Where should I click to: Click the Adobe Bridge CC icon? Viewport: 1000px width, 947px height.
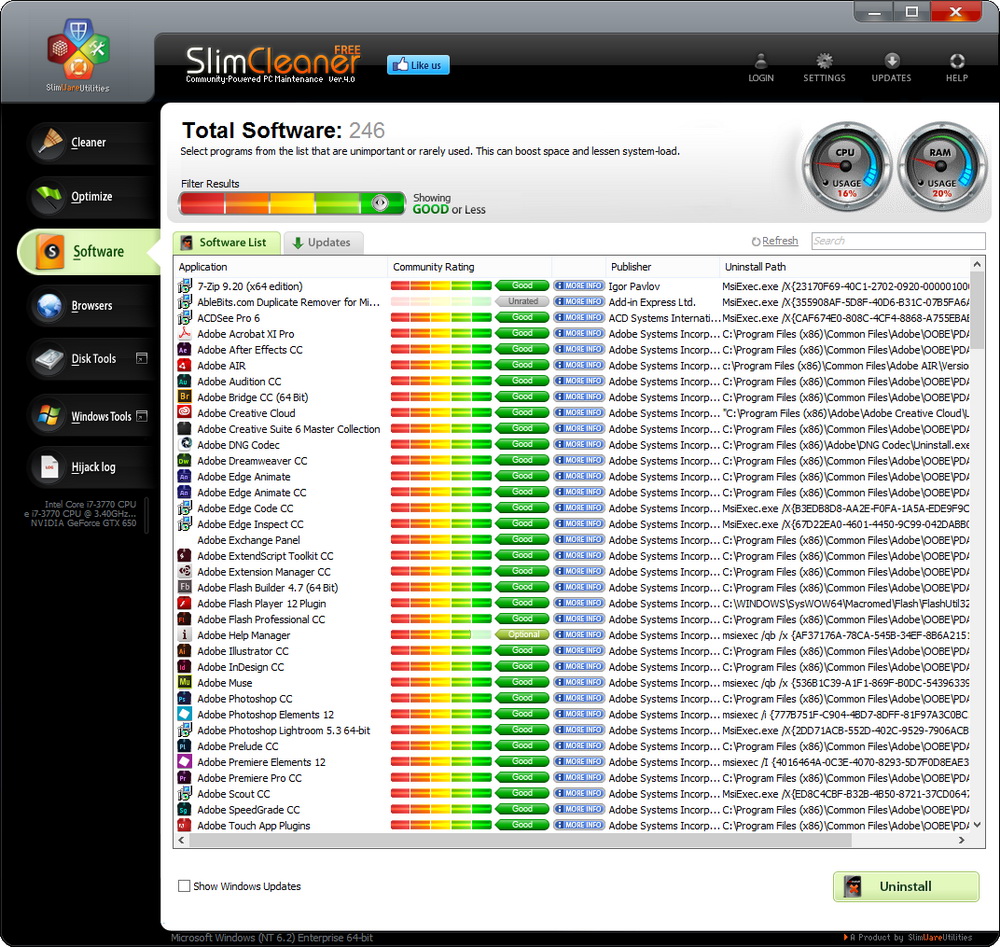coord(184,397)
